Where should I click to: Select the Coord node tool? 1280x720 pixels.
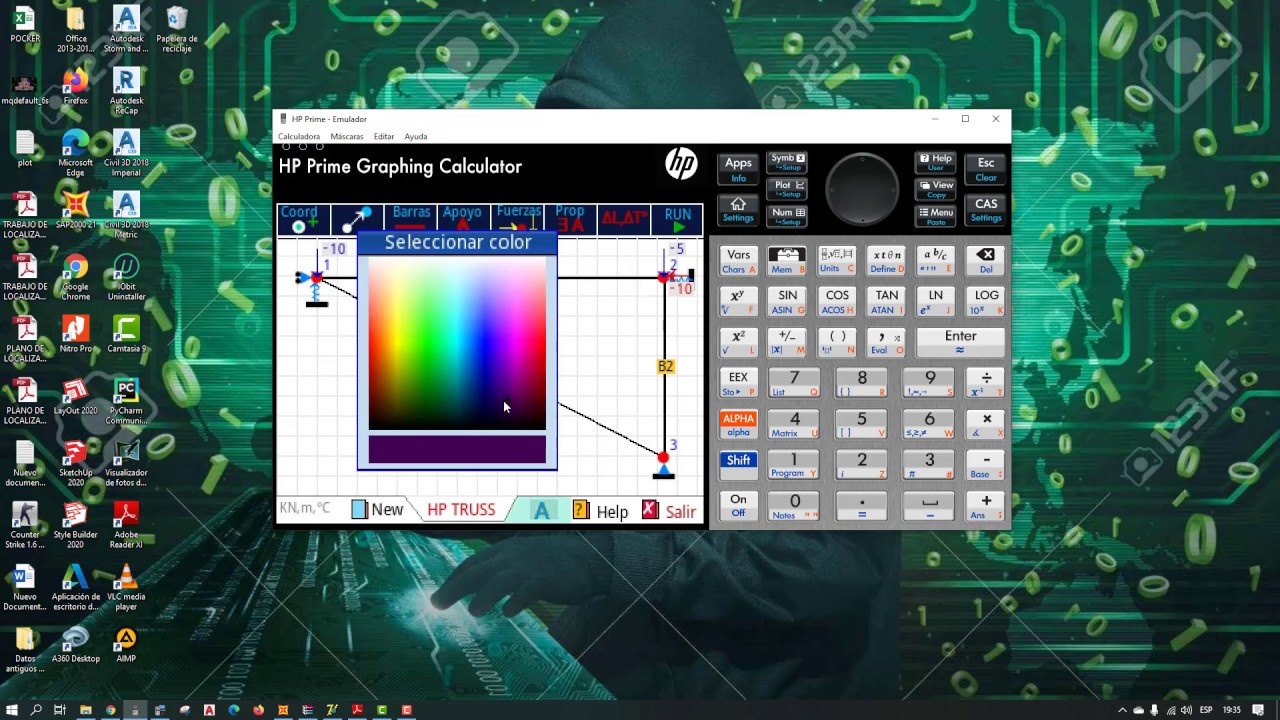[x=303, y=219]
